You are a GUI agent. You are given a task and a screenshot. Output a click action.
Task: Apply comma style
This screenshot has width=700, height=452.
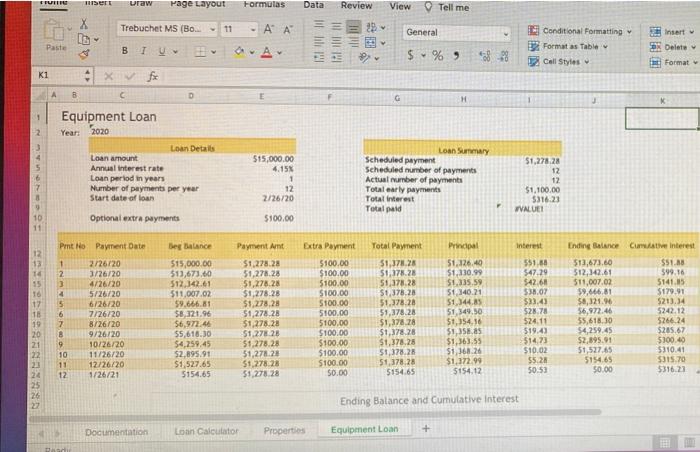(456, 56)
